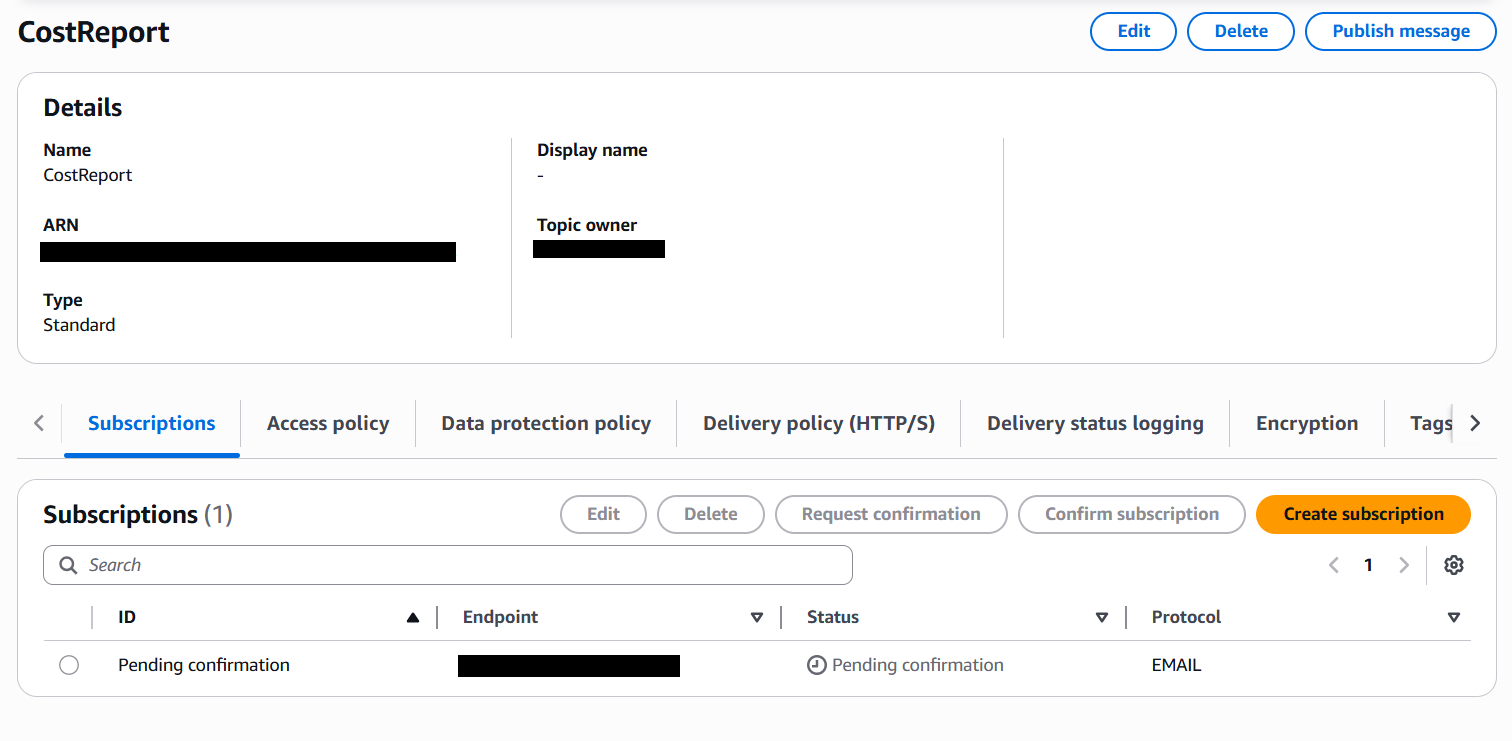Sort by ID ascending arrow
The width and height of the screenshot is (1512, 741).
coord(413,618)
